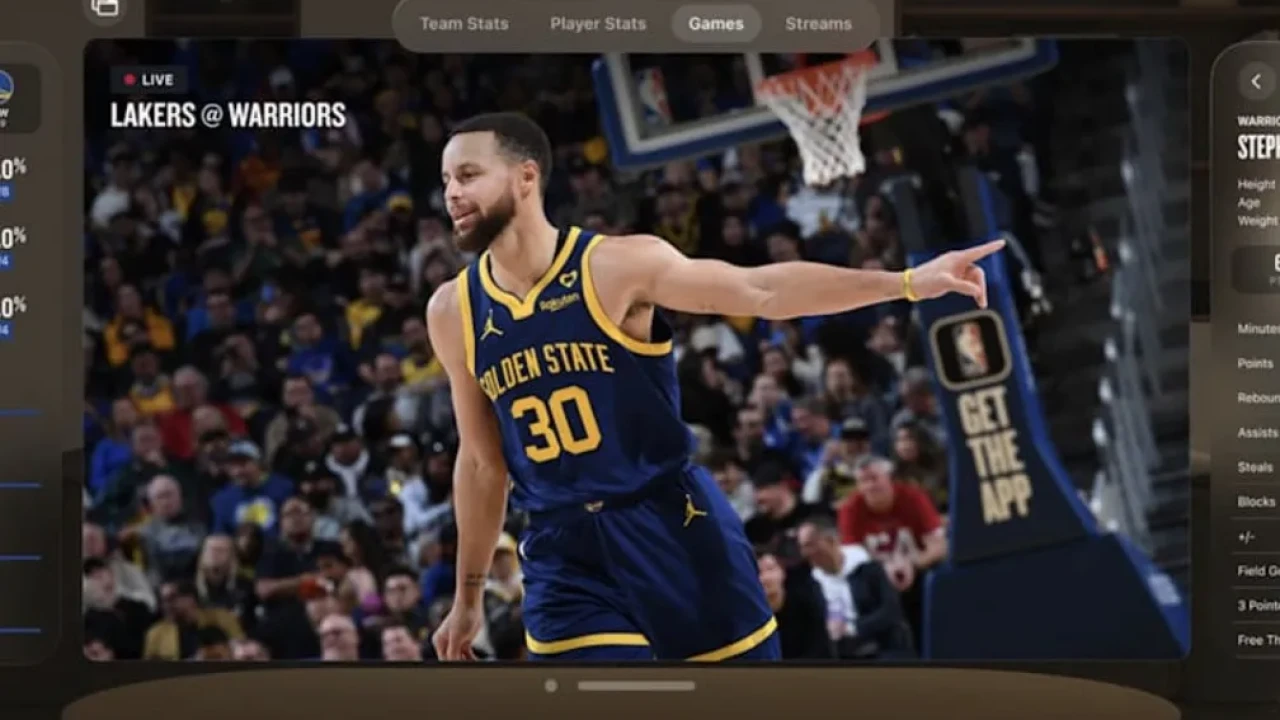The width and height of the screenshot is (1280, 720).
Task: Click the window grabber bar below the video
Action: pos(636,686)
